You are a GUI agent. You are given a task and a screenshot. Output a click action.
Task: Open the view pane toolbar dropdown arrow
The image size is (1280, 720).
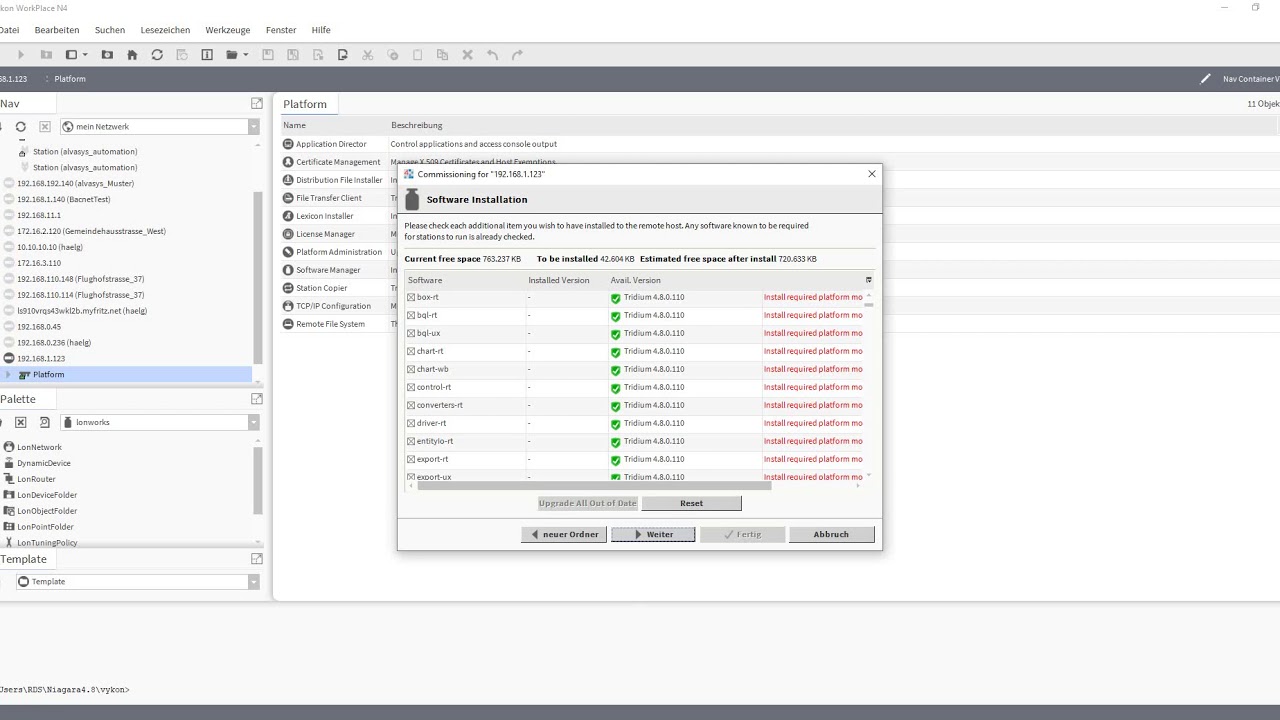84,55
